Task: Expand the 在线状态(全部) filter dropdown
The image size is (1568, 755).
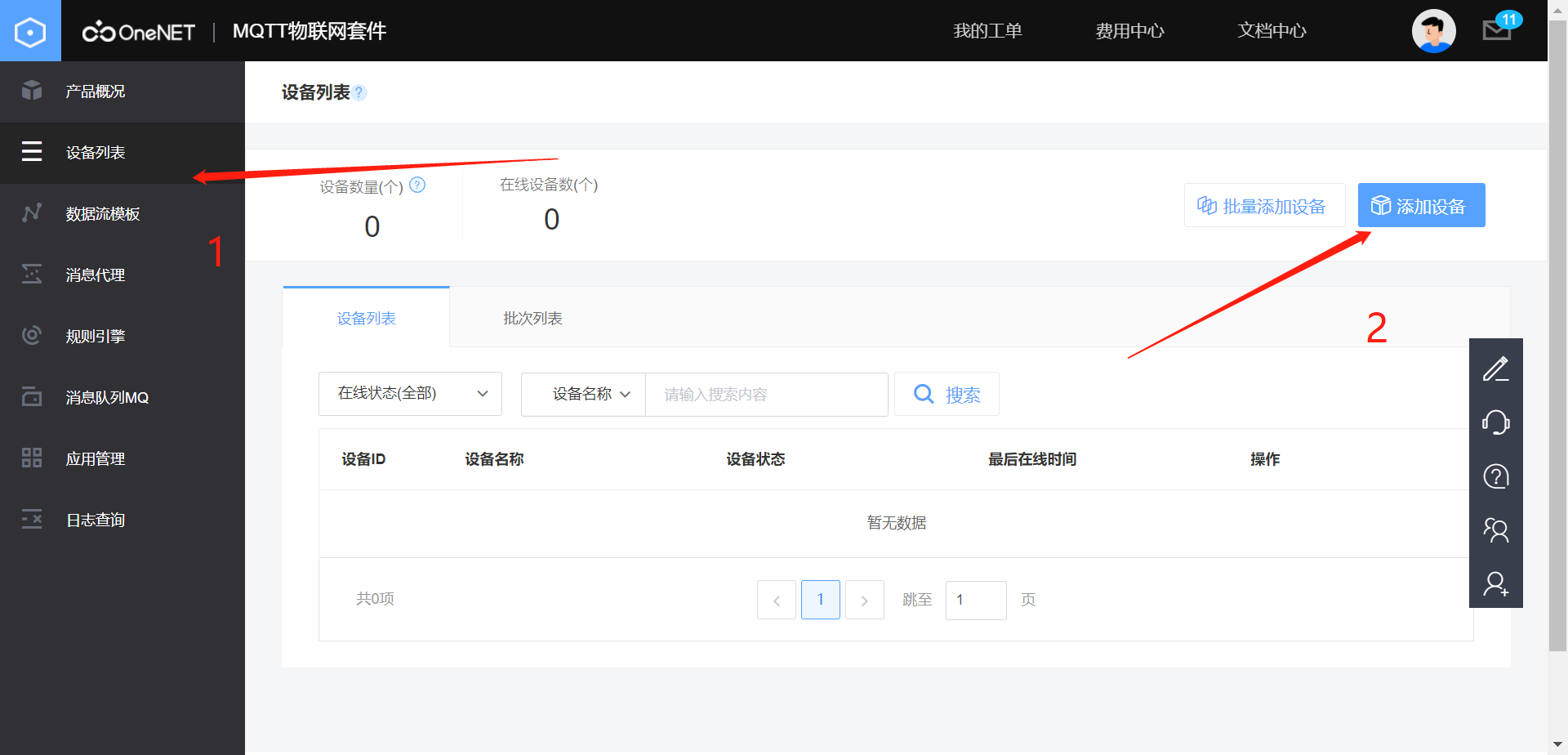Action: point(410,393)
